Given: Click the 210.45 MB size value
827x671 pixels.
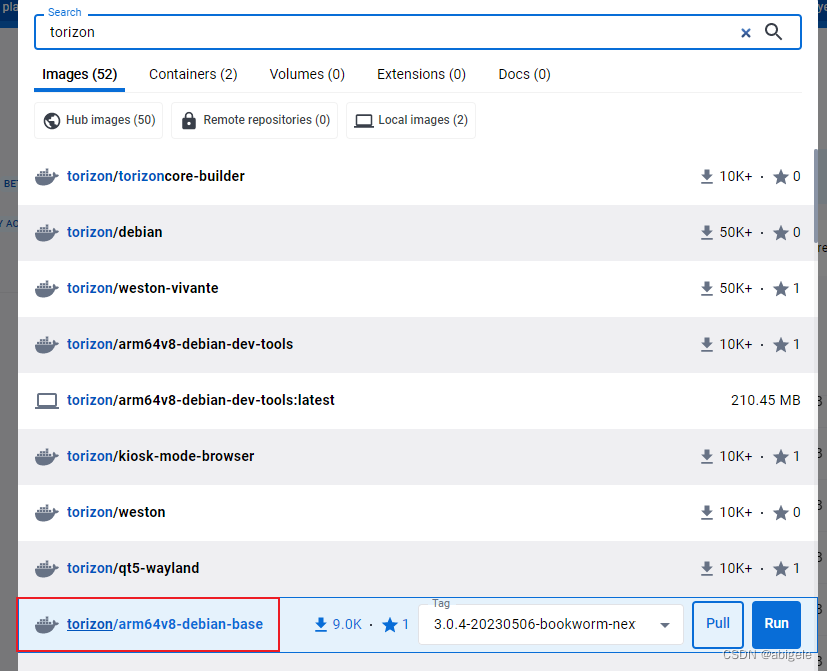Looking at the screenshot, I should pyautogui.click(x=765, y=400).
